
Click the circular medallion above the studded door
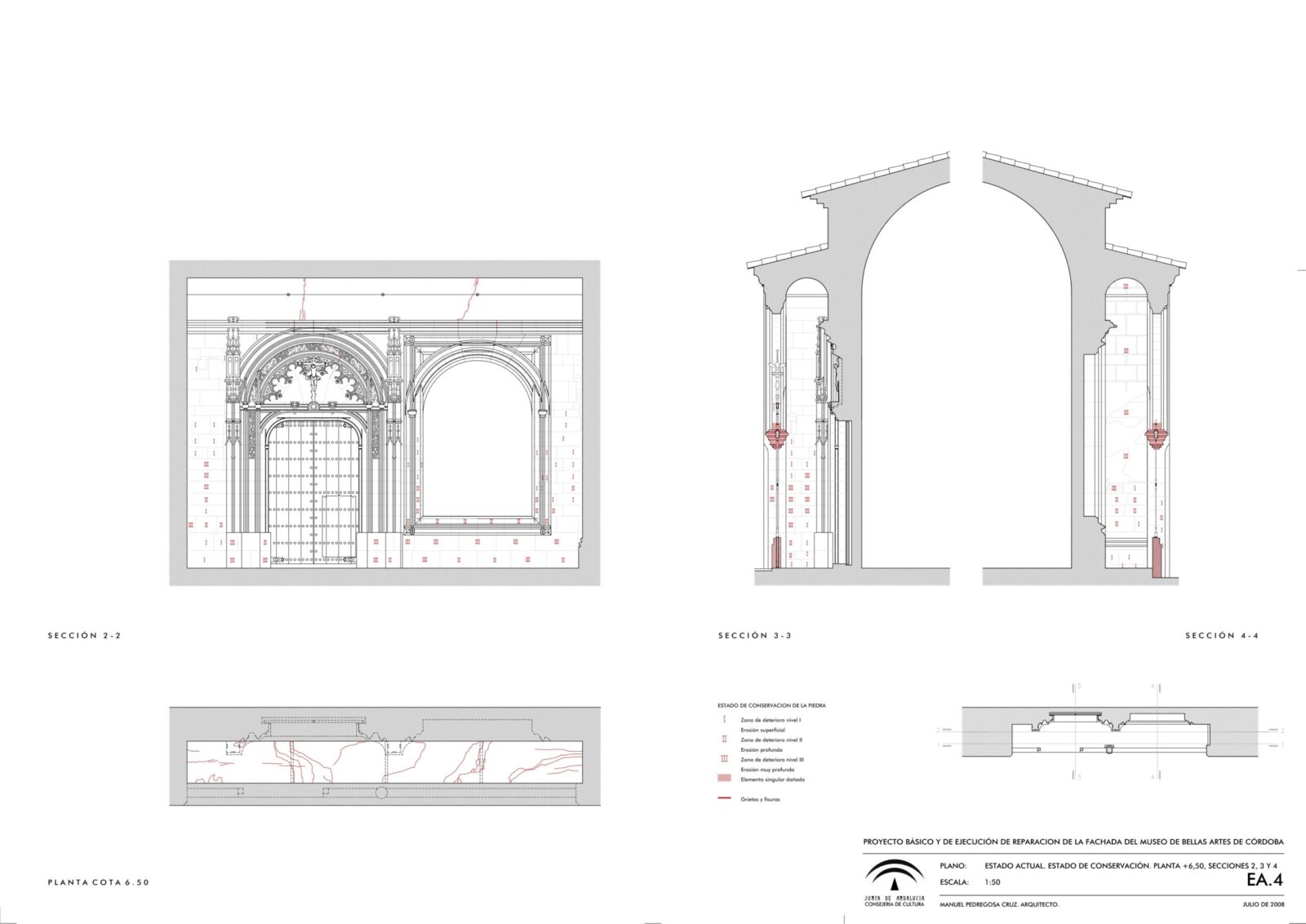click(313, 406)
